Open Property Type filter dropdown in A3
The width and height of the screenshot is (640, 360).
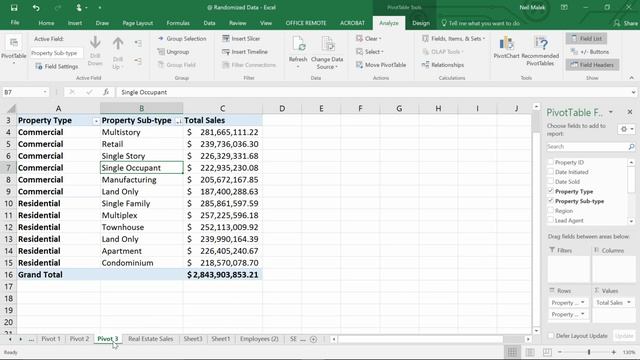(96, 121)
